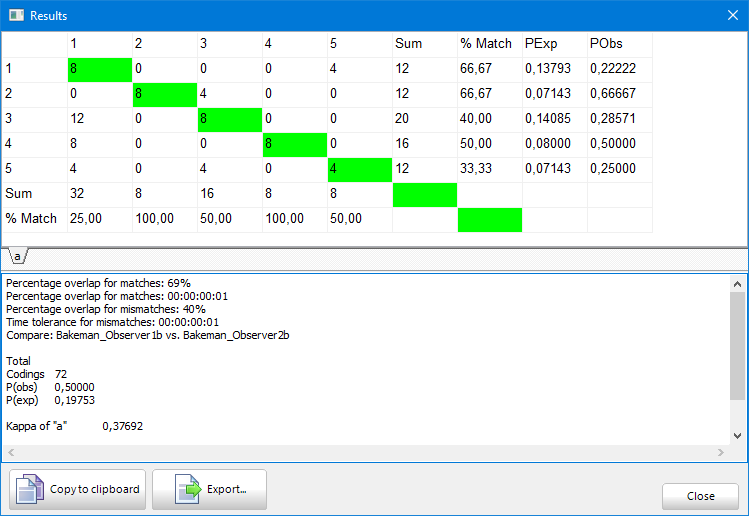
Task: Close the Results window with X
Action: point(731,16)
